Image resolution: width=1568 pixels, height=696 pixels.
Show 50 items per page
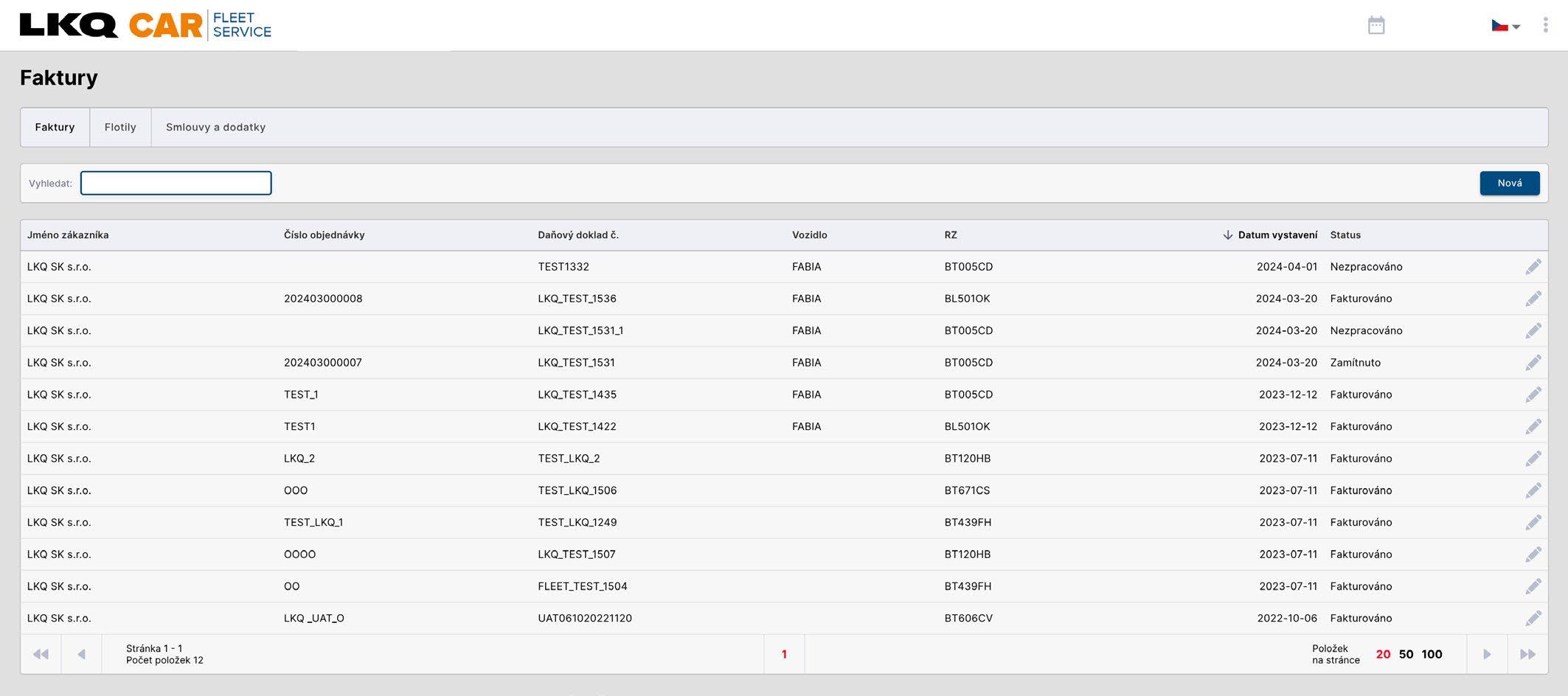(1406, 654)
